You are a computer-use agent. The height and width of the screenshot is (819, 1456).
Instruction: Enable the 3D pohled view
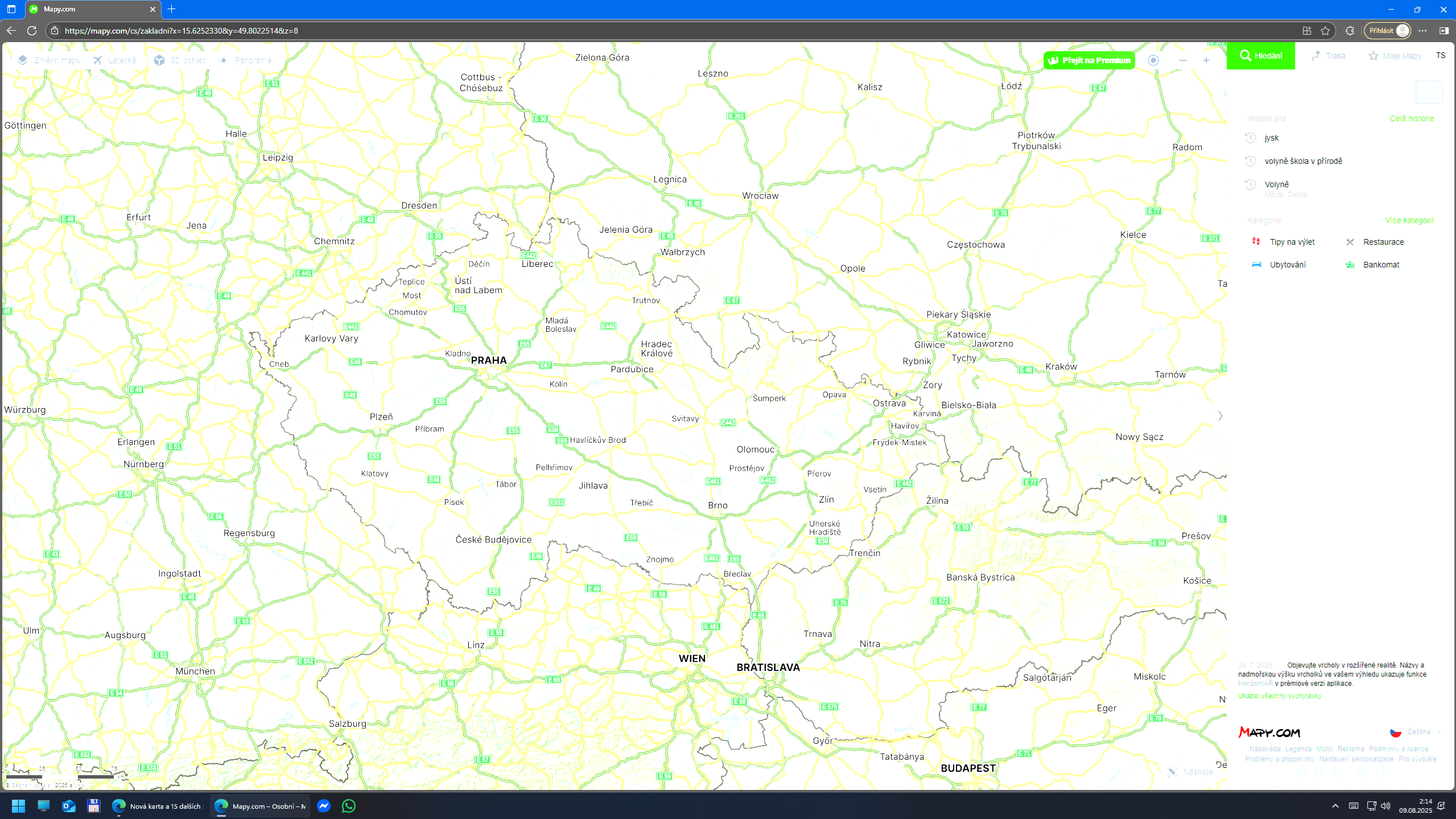coord(181,60)
